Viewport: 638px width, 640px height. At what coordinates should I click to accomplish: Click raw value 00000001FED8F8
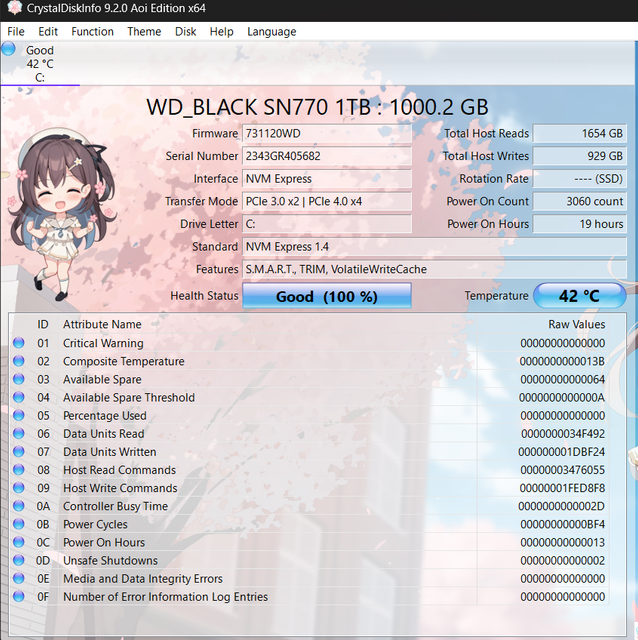click(x=562, y=488)
